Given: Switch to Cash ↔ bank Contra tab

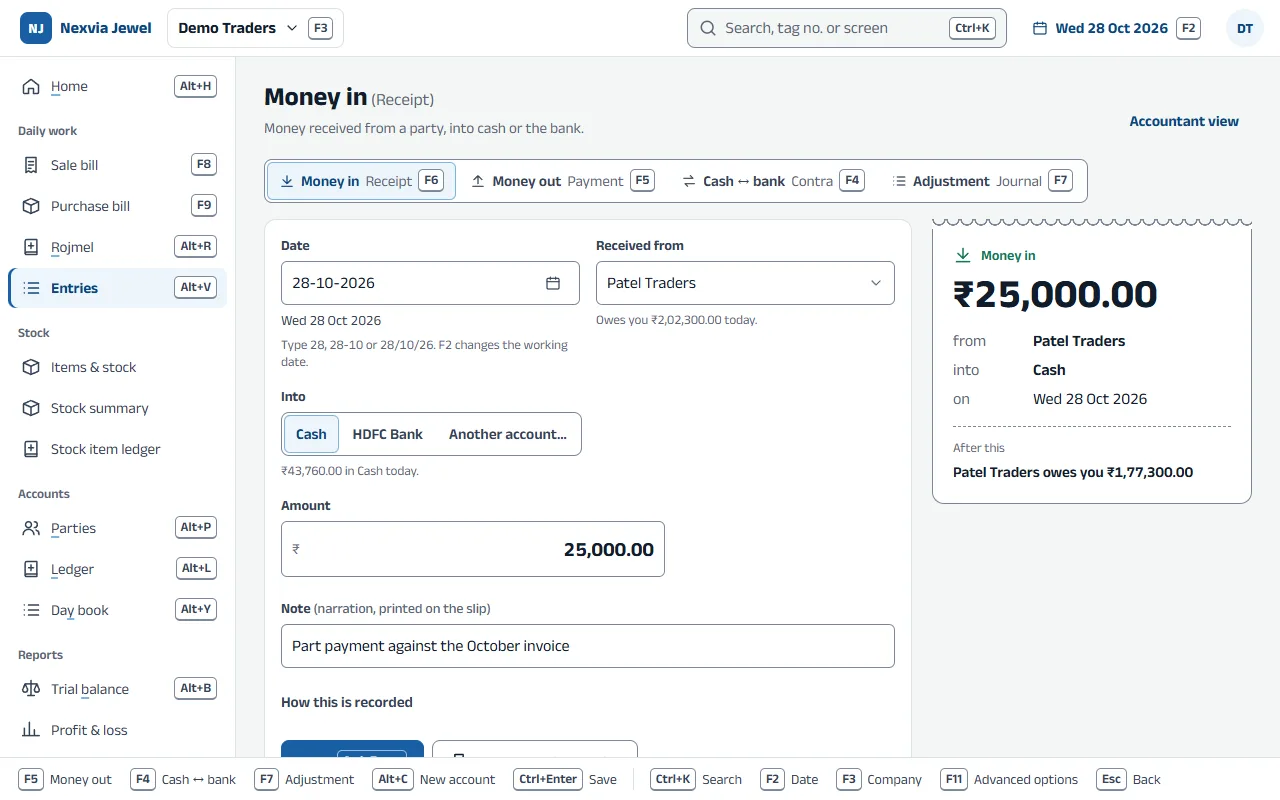Looking at the screenshot, I should pyautogui.click(x=773, y=181).
